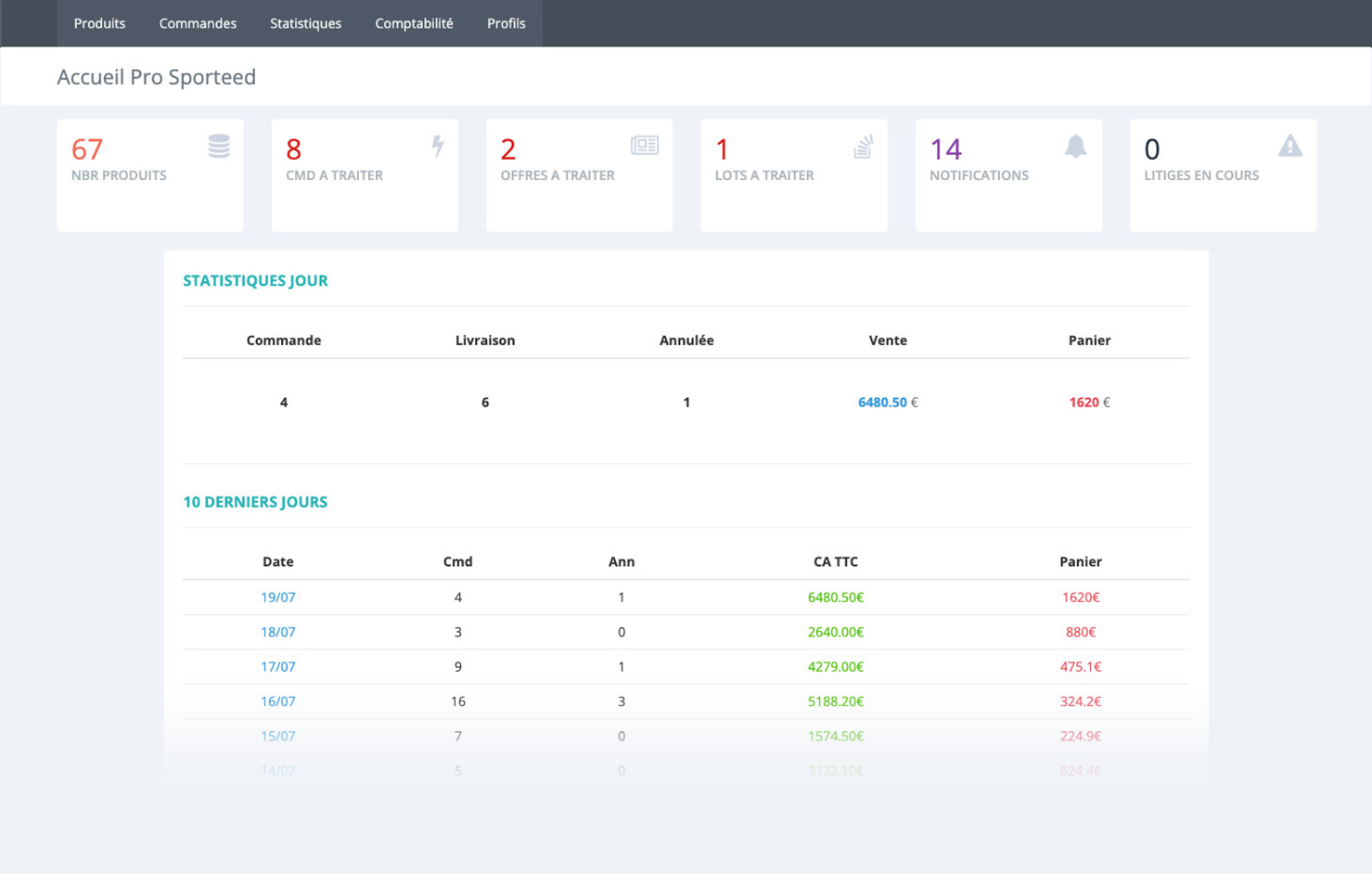
Task: Open the Comptabilité menu
Action: pos(414,23)
